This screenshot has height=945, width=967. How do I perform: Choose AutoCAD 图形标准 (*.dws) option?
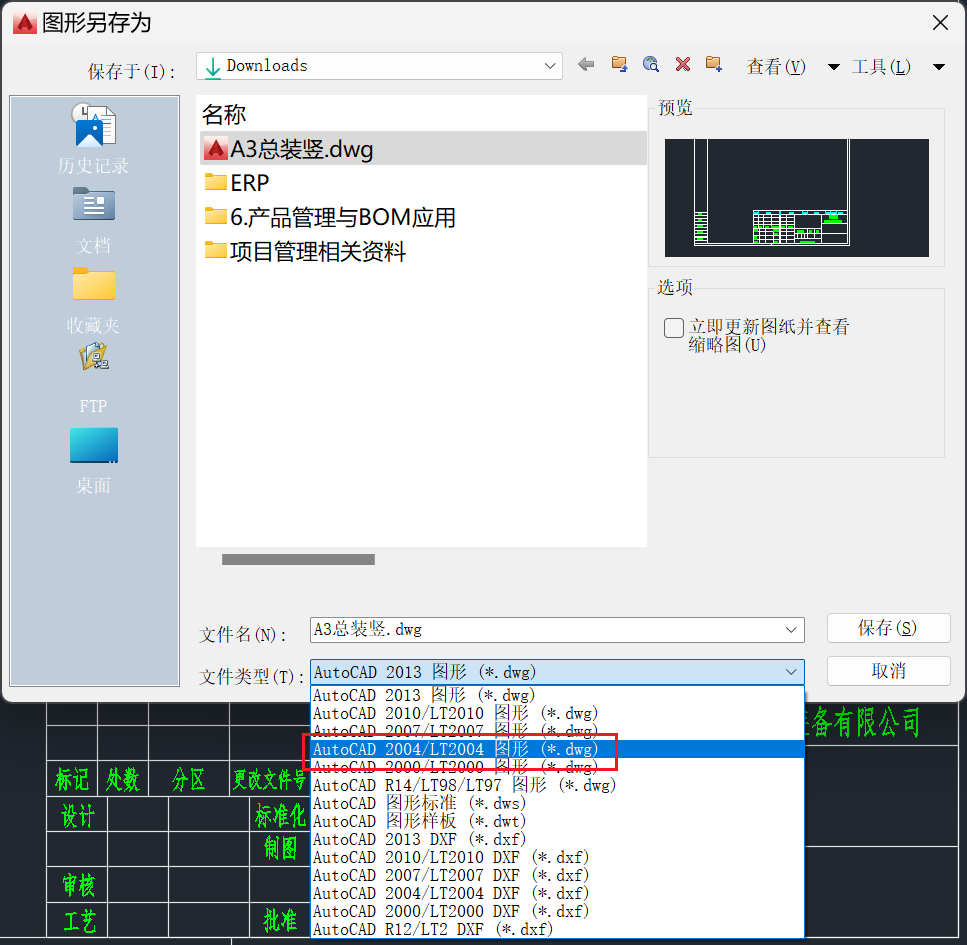point(558,803)
